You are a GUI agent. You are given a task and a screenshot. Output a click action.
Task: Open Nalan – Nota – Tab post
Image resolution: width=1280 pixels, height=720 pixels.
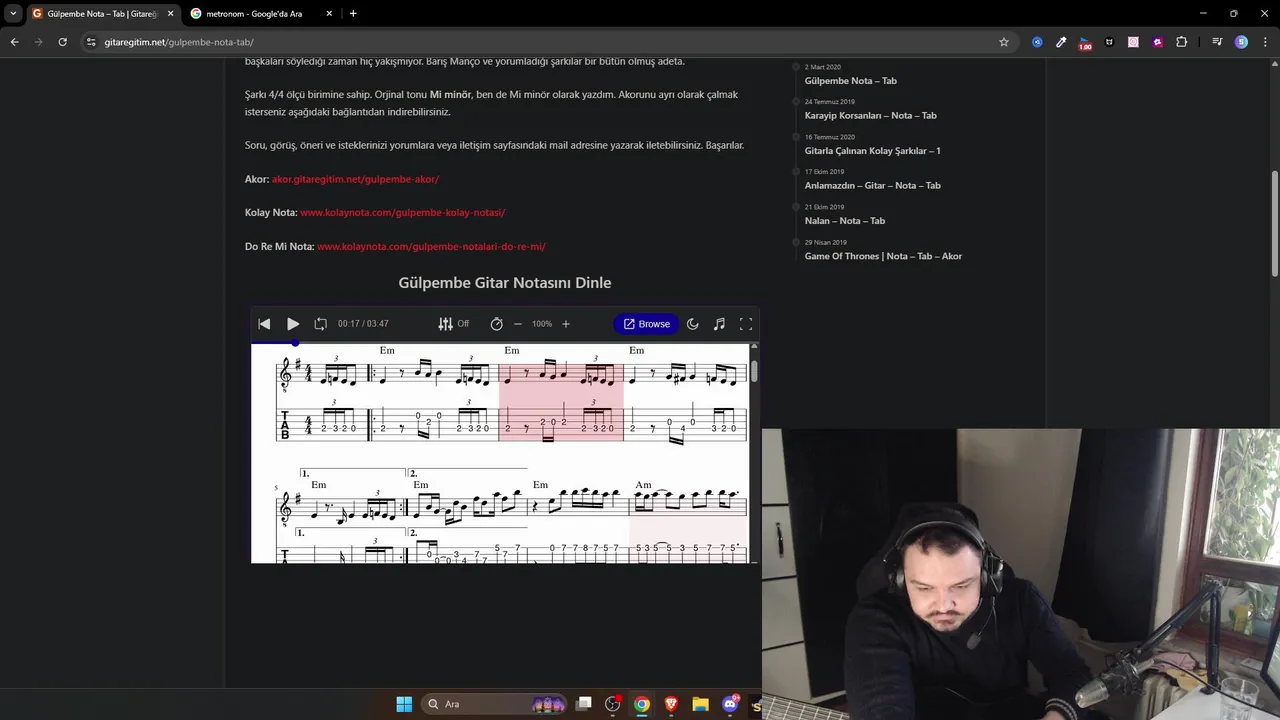pyautogui.click(x=845, y=221)
